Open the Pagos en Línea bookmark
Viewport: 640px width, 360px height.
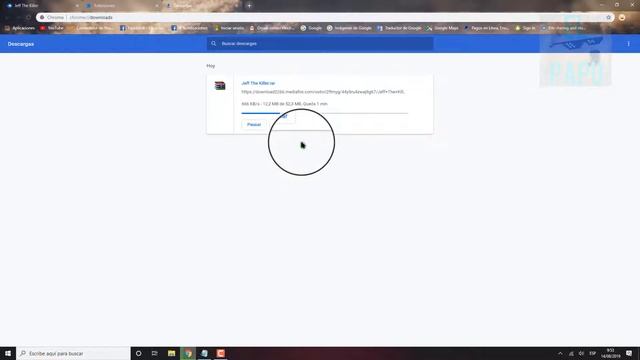(x=487, y=28)
